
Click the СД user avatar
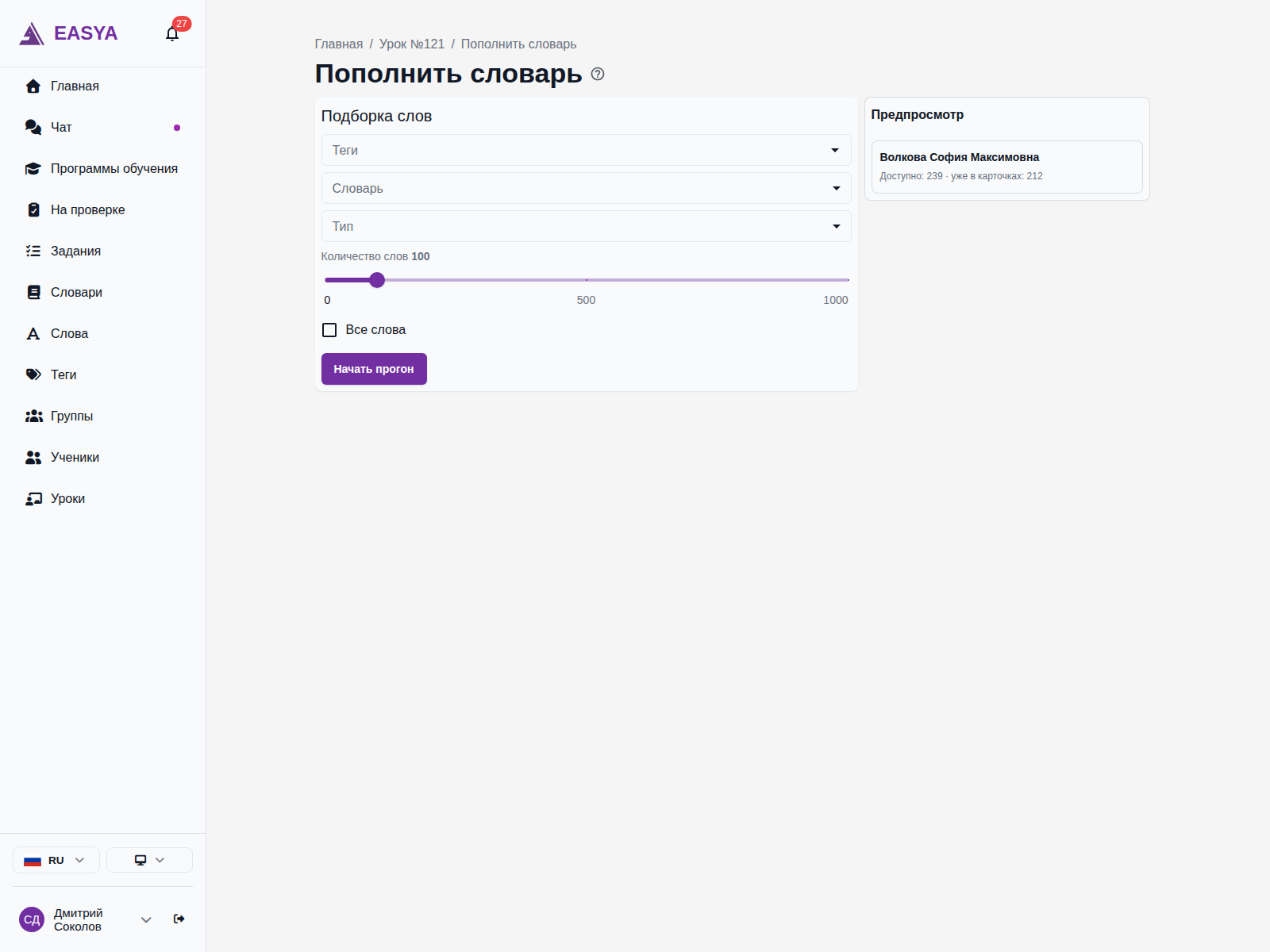point(32,919)
